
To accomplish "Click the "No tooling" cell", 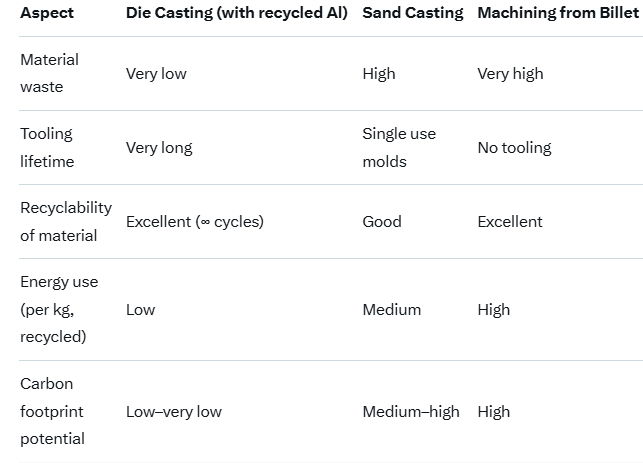I will coord(514,147).
